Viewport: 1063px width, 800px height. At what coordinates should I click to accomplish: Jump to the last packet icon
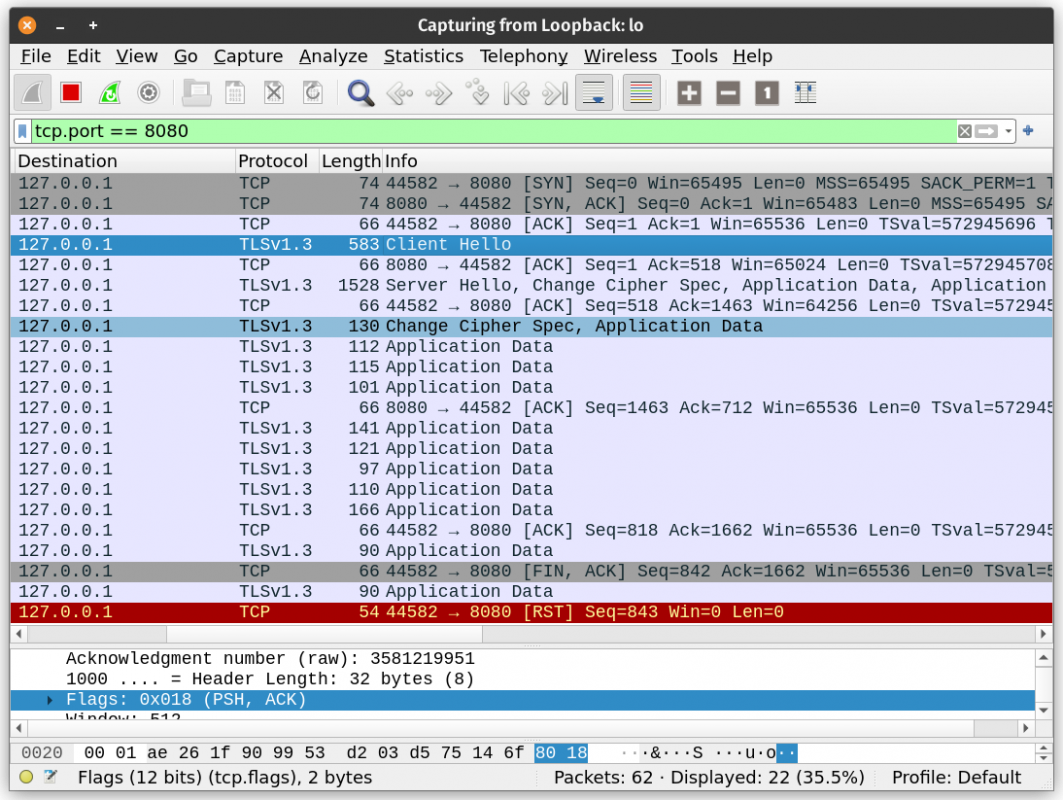(x=554, y=93)
